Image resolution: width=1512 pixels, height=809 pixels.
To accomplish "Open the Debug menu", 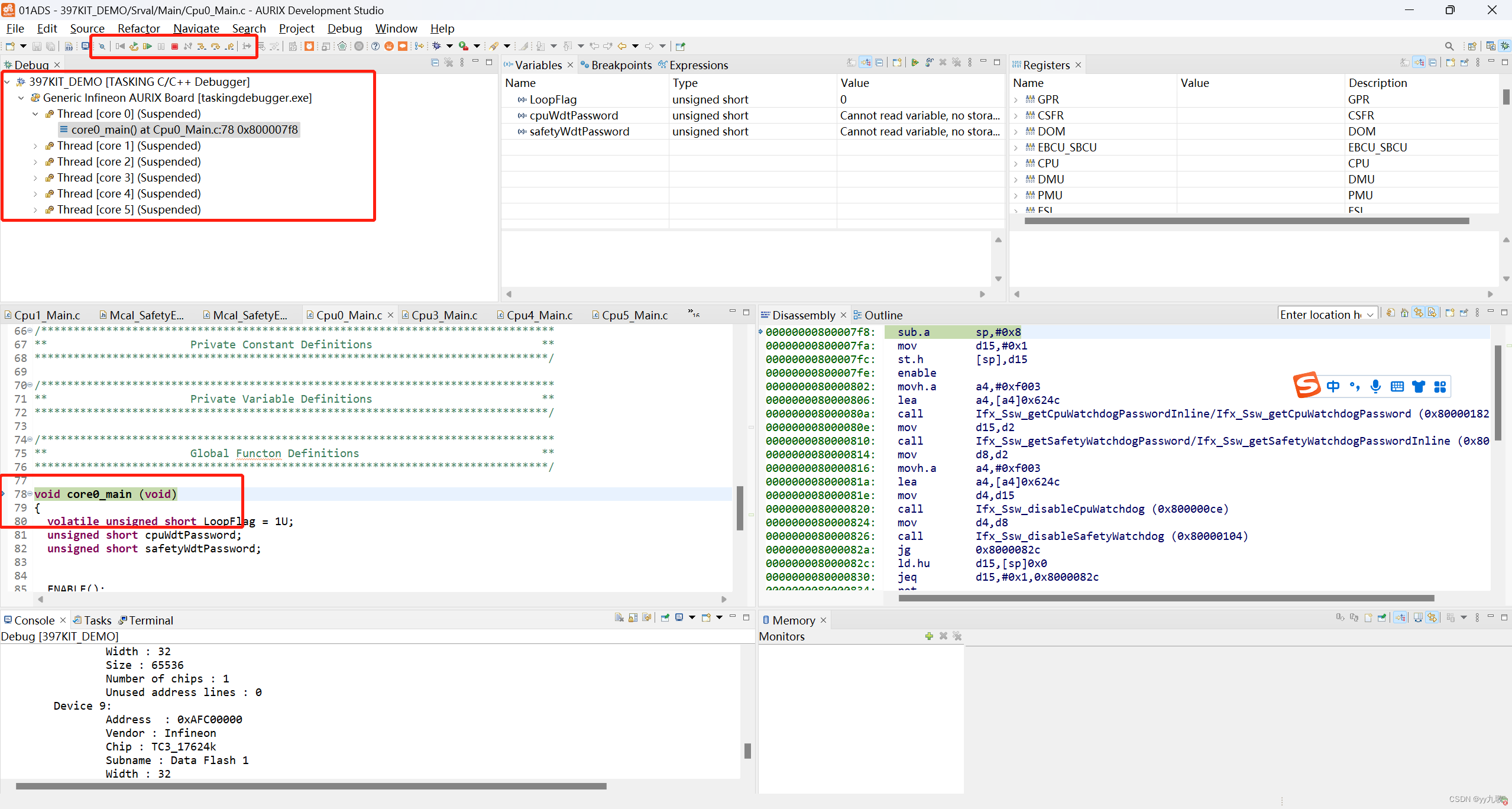I will click(344, 27).
